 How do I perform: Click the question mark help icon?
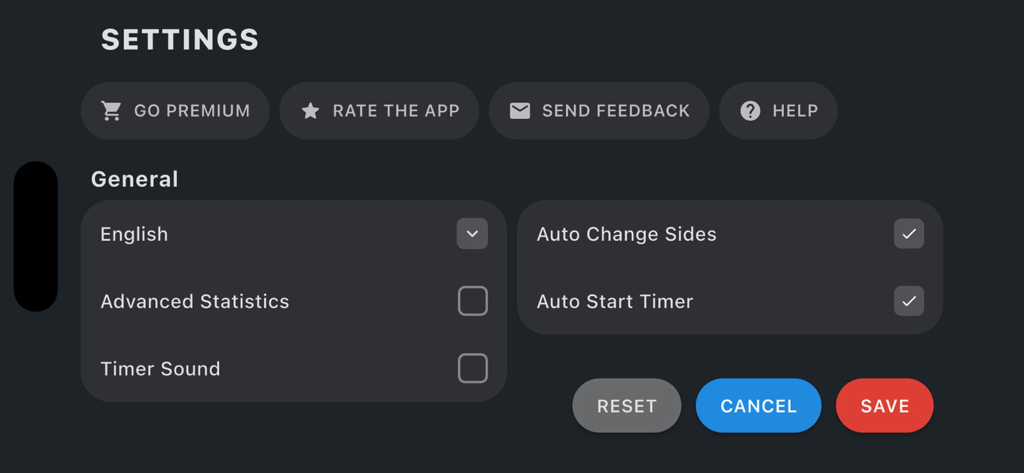click(750, 111)
